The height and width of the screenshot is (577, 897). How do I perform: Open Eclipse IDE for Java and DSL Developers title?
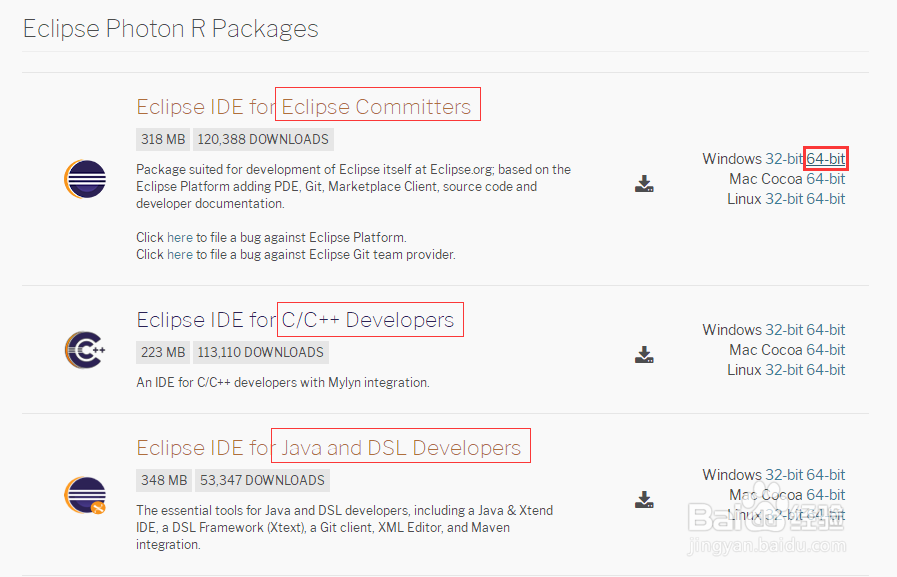pyautogui.click(x=328, y=447)
